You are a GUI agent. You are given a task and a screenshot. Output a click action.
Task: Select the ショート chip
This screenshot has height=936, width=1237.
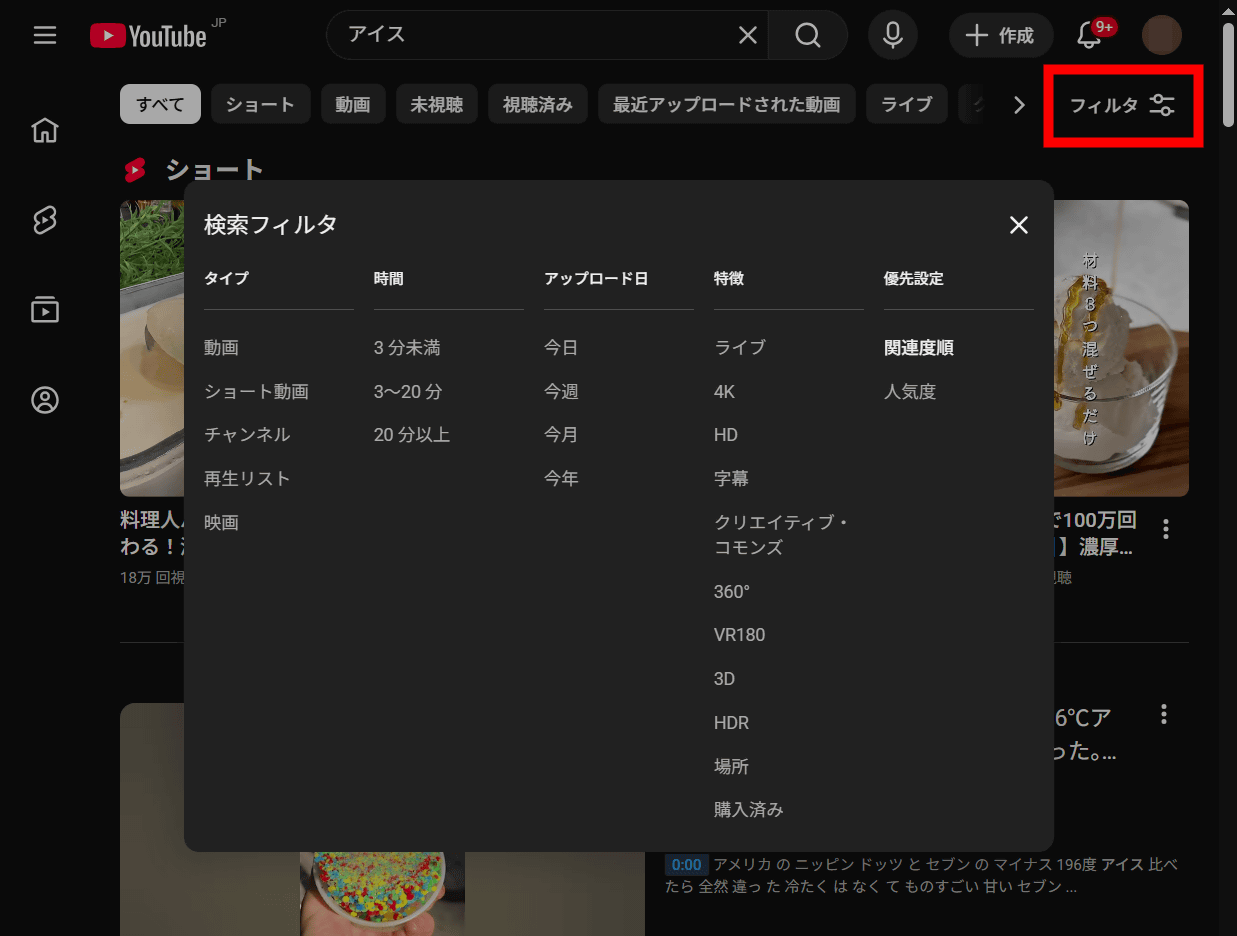coord(261,104)
